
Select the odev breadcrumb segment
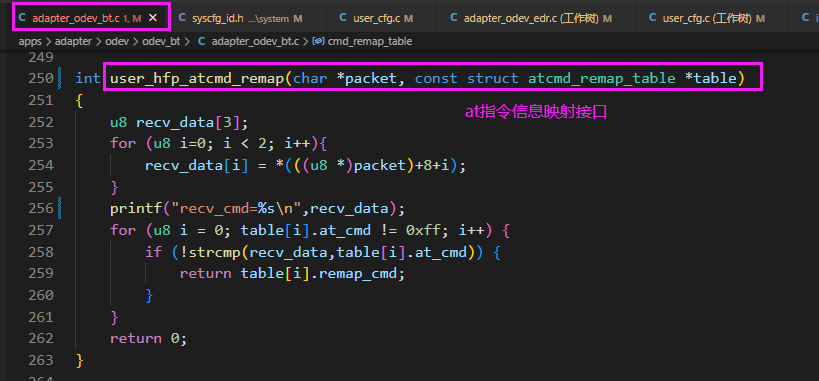pos(116,41)
